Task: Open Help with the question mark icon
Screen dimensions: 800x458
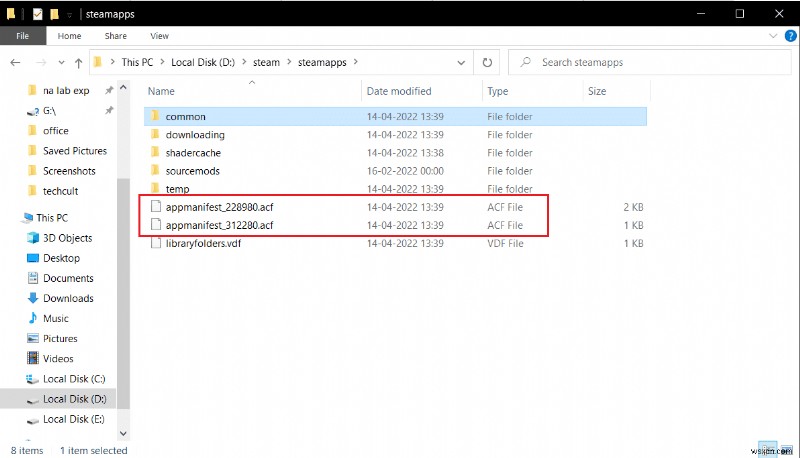Action: 790,36
